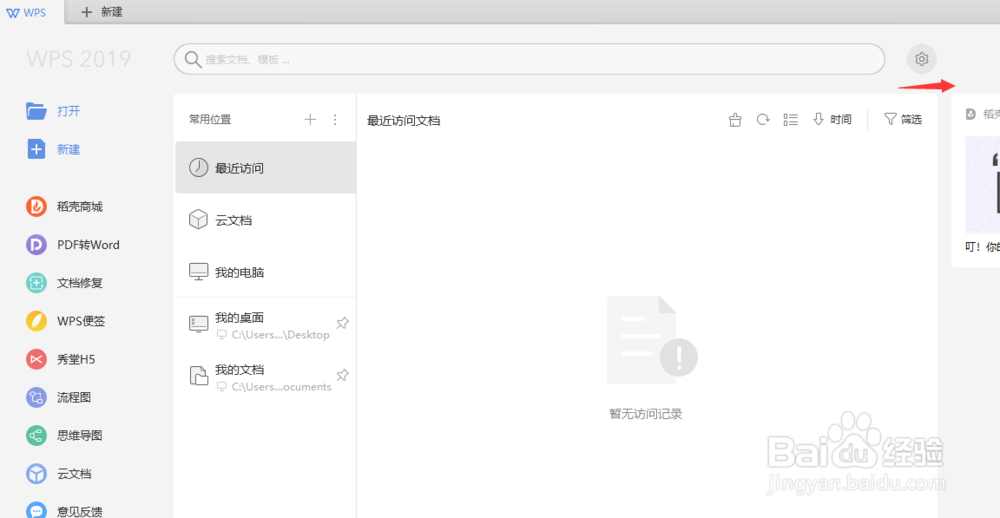
Task: Click the 暂无访问记录 message
Action: tap(646, 414)
